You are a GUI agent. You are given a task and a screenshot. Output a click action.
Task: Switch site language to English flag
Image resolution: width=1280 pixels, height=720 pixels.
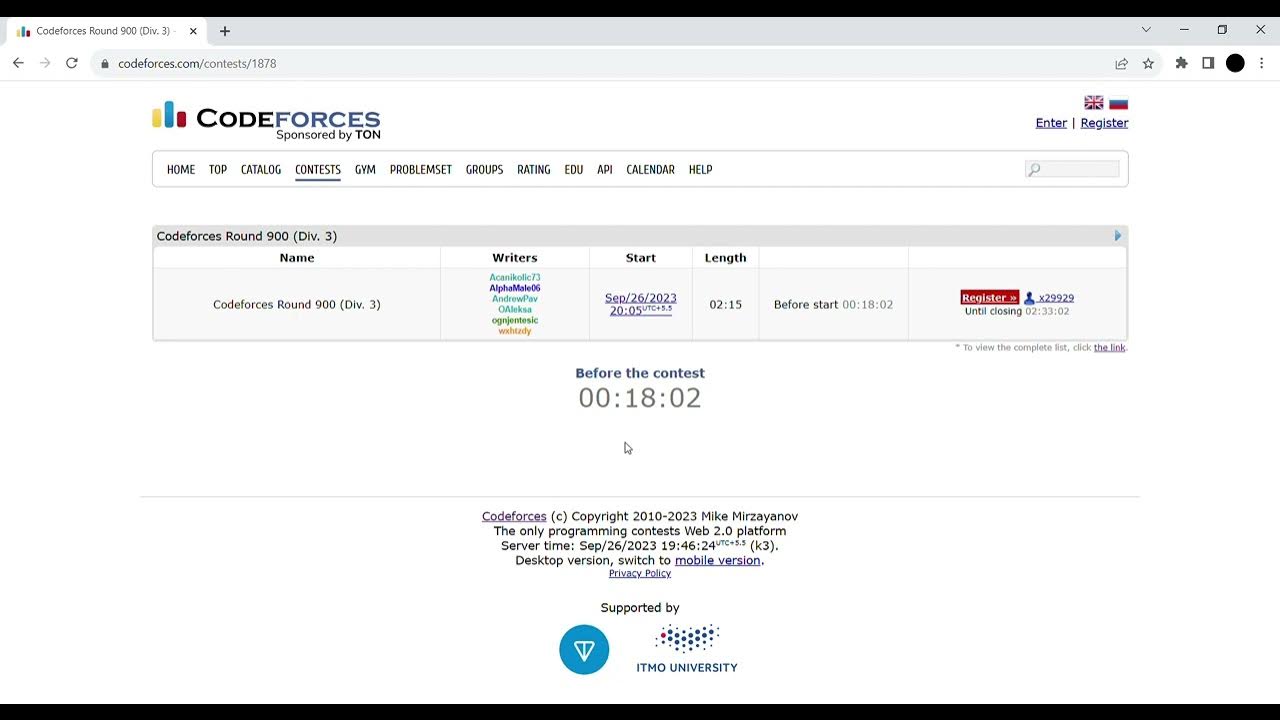(x=1094, y=103)
